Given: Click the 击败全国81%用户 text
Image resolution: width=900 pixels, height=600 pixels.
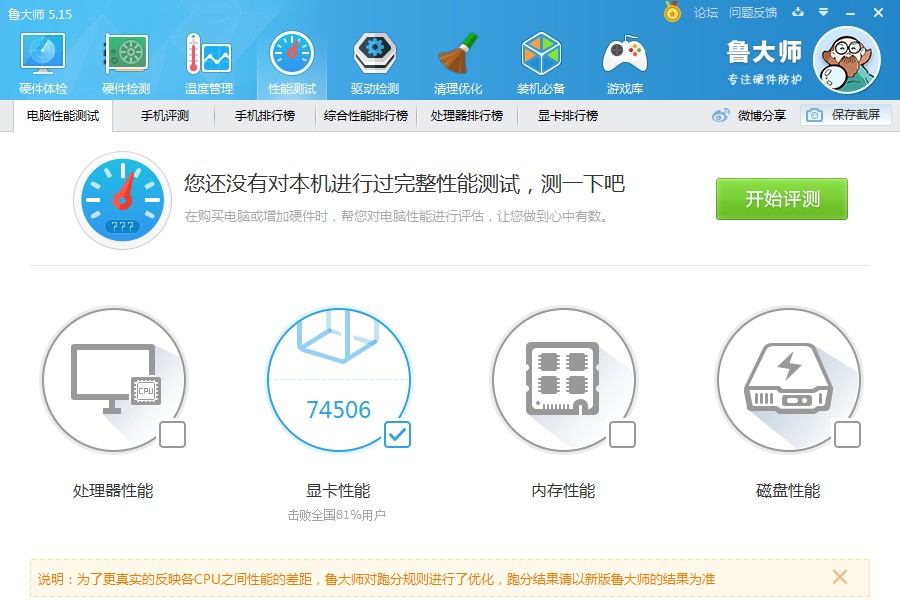Looking at the screenshot, I should [x=336, y=515].
